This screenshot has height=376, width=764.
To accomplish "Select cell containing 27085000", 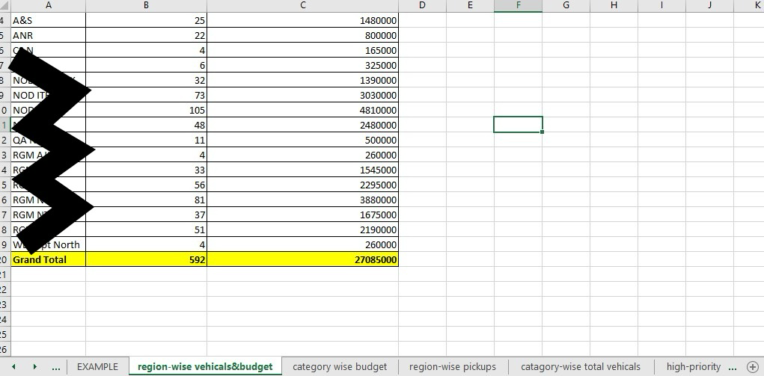I will 303,260.
